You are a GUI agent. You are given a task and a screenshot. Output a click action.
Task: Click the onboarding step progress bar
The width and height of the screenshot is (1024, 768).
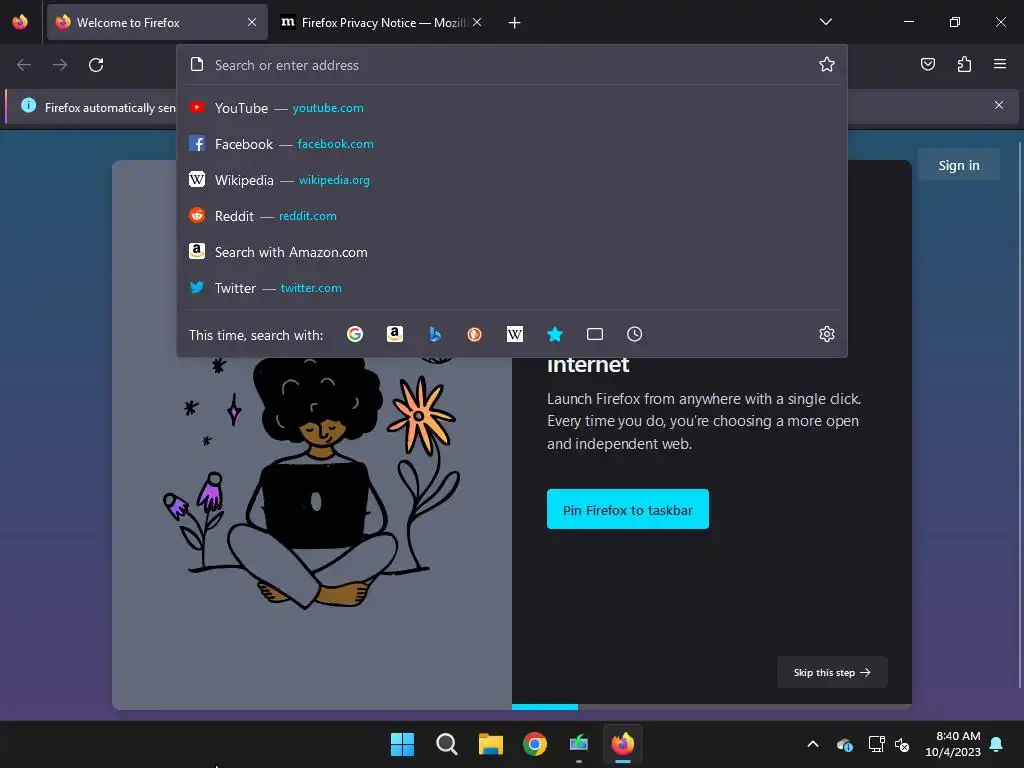pyautogui.click(x=712, y=707)
